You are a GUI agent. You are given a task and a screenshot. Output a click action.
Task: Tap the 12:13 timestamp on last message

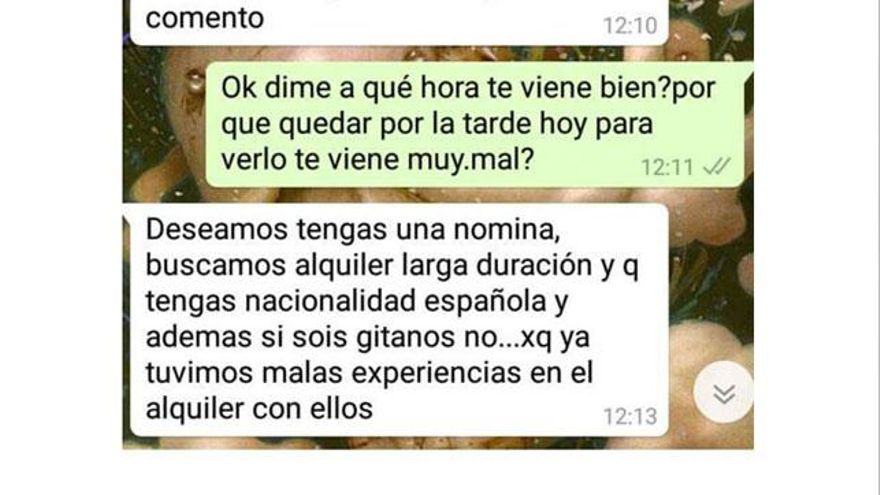tap(630, 416)
